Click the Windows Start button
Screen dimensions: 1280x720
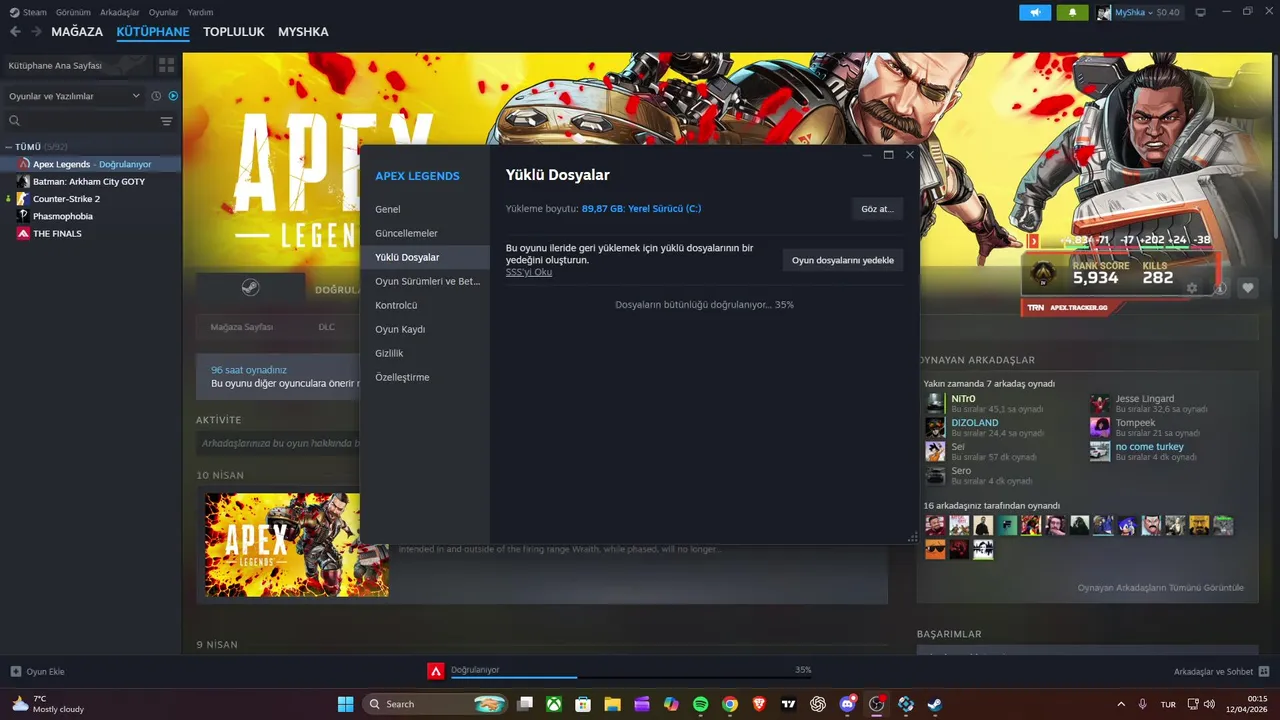point(345,704)
